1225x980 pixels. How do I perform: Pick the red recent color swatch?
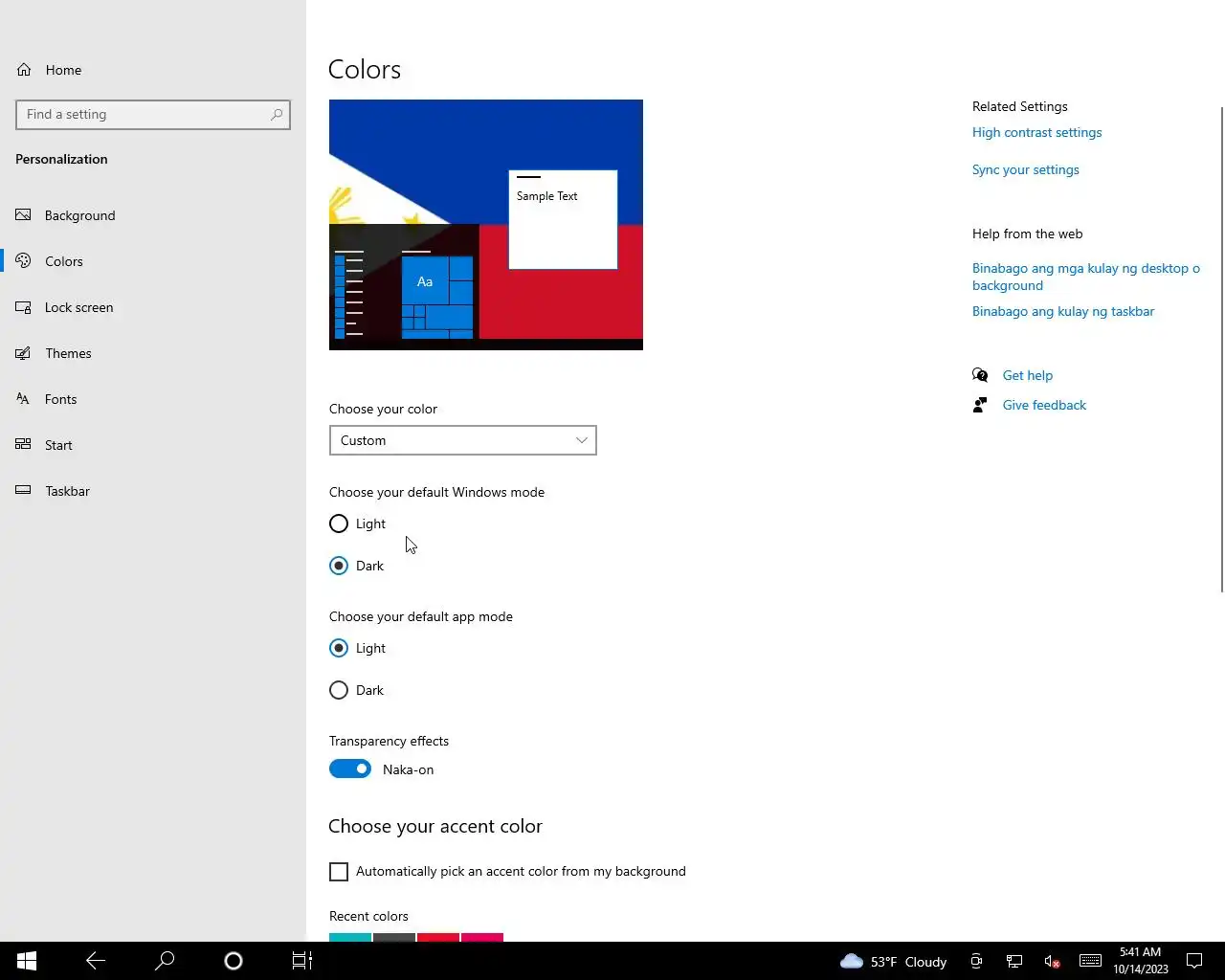coord(438,938)
